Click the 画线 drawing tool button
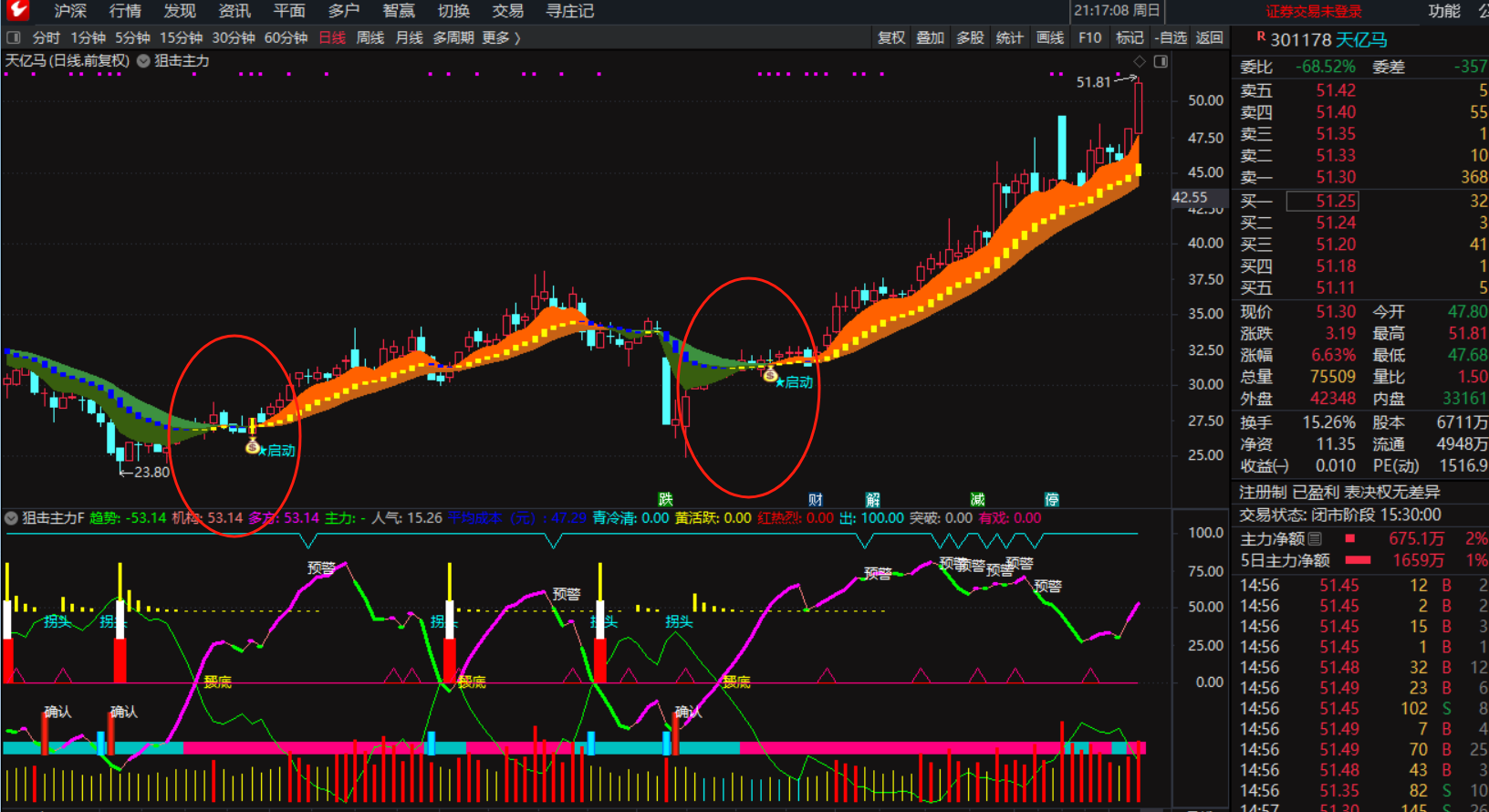 [x=1050, y=37]
